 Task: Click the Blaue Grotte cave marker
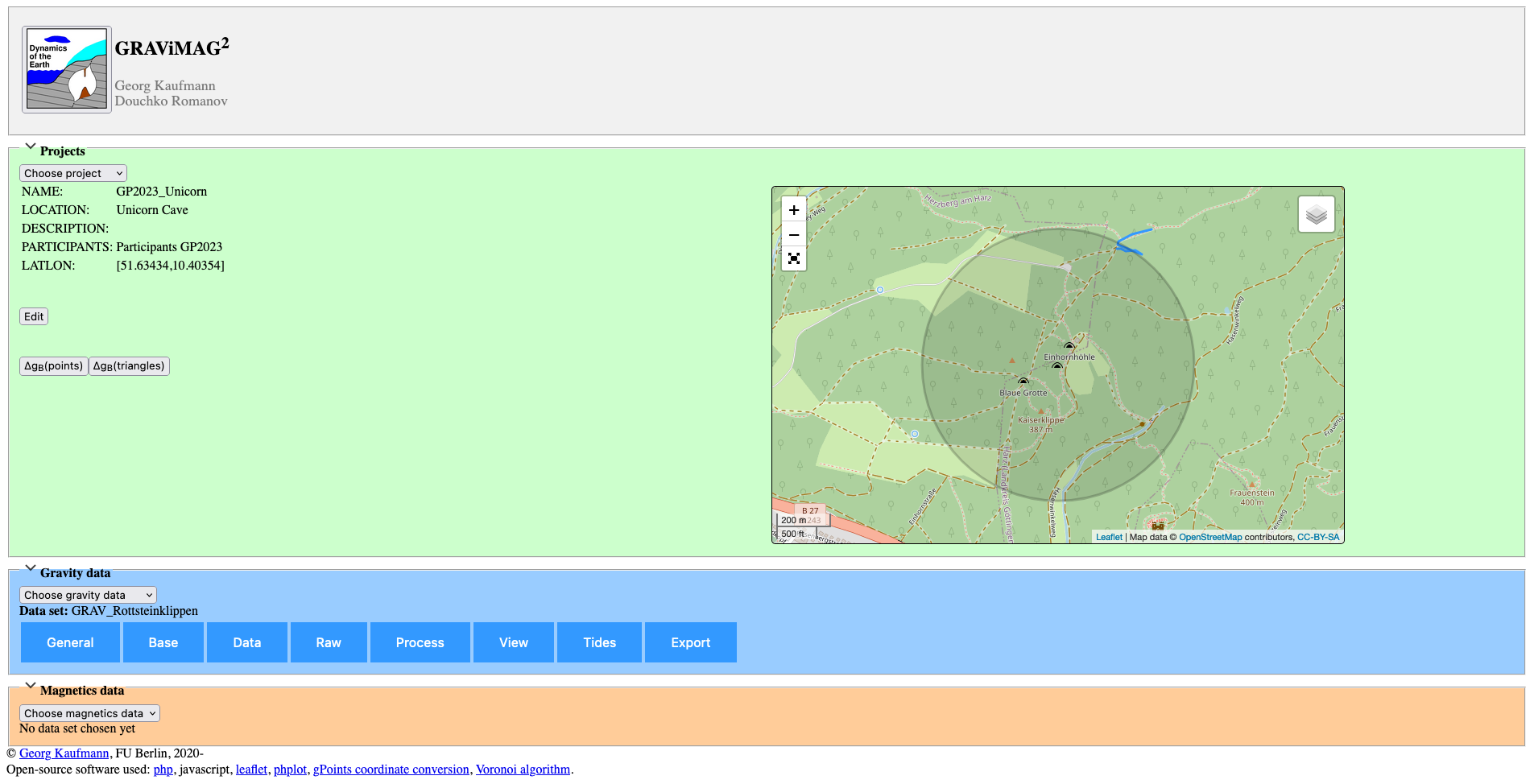[1023, 382]
